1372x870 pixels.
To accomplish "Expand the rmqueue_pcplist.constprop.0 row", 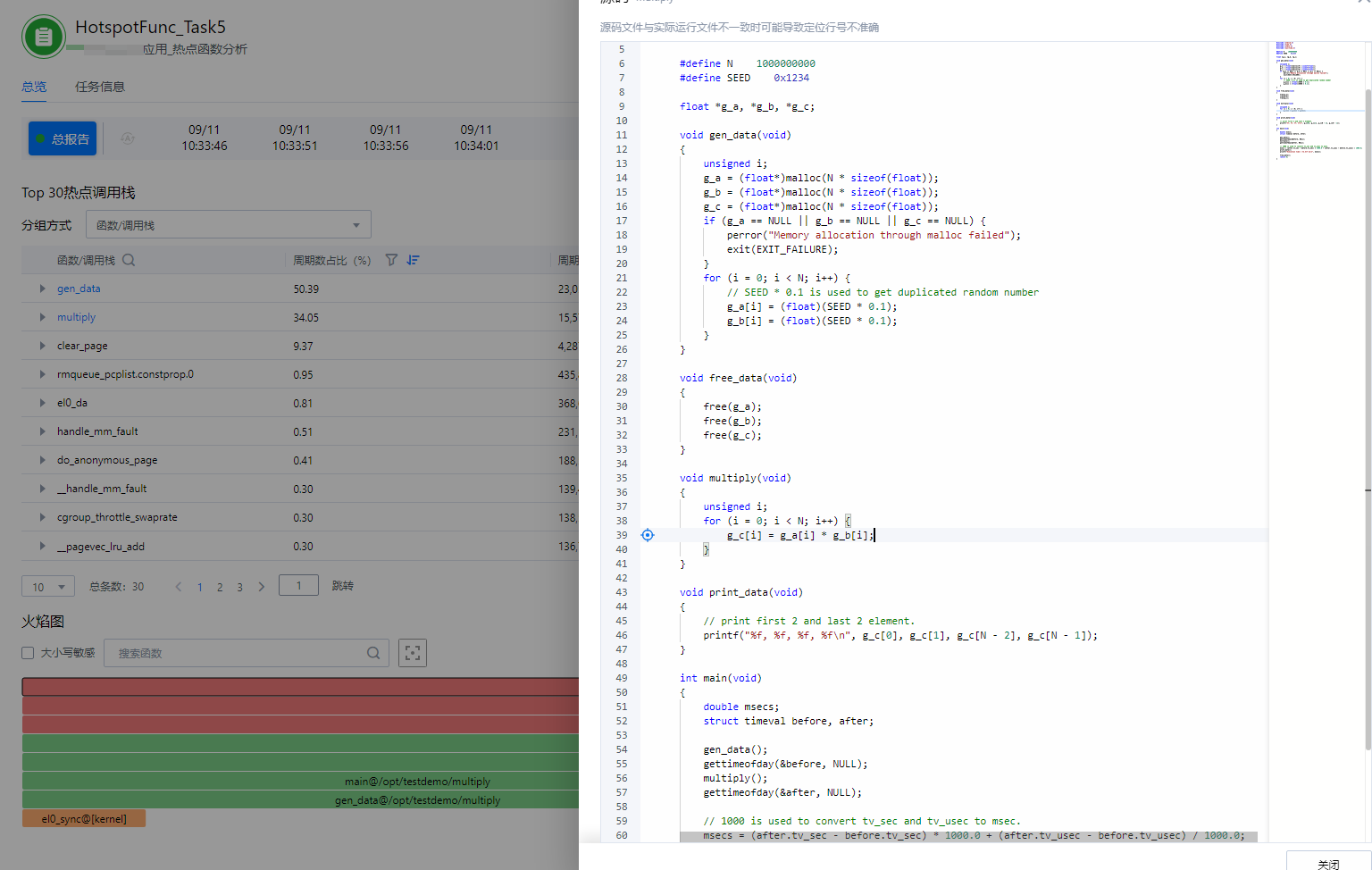I will pos(42,374).
